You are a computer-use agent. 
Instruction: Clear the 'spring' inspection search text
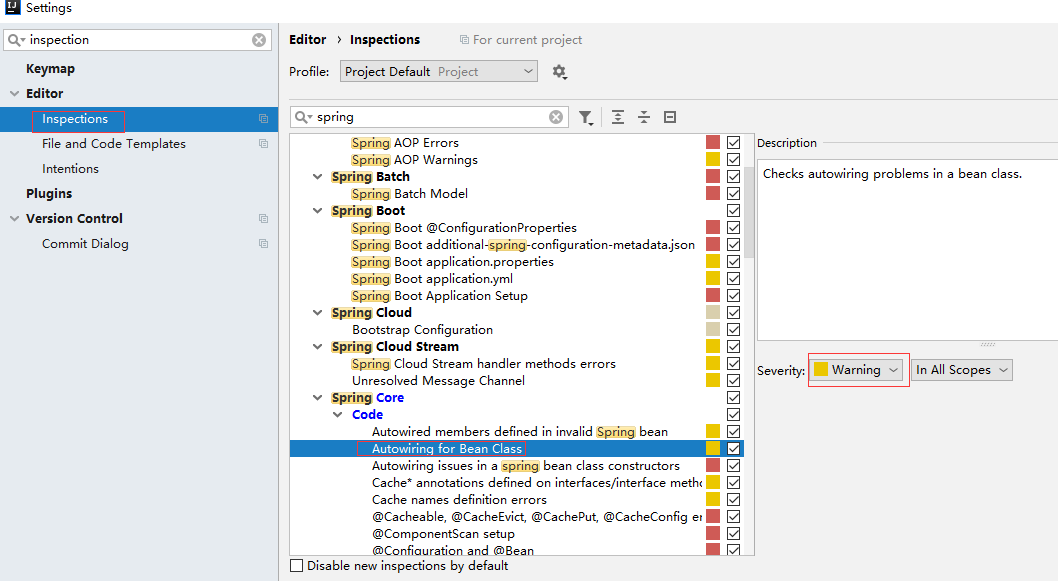point(556,117)
